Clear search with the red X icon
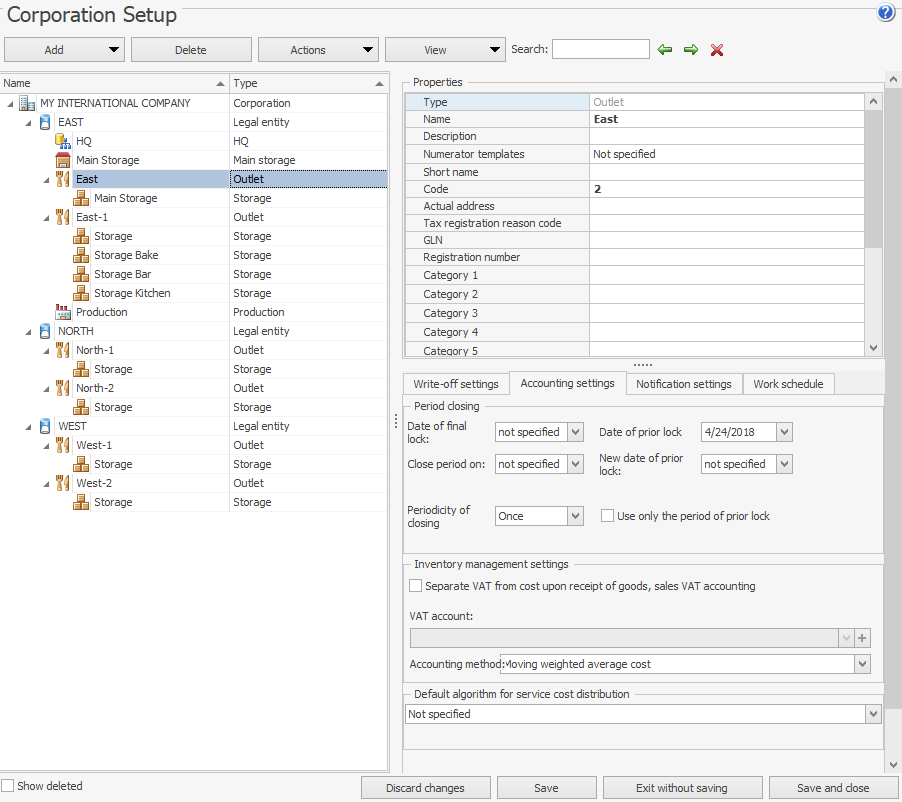 click(x=717, y=50)
